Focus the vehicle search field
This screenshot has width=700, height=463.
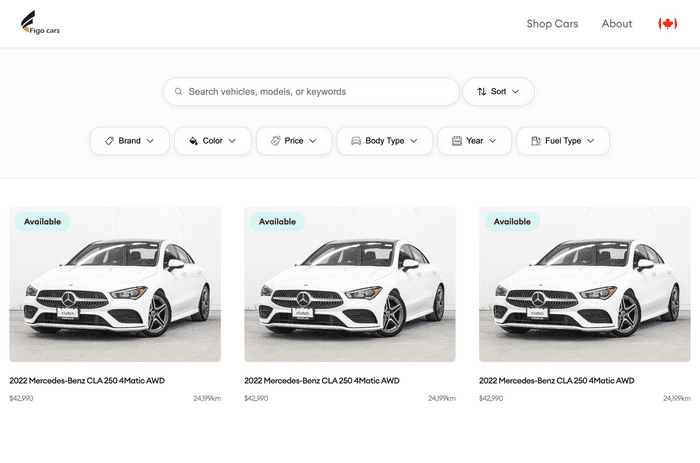click(x=311, y=92)
